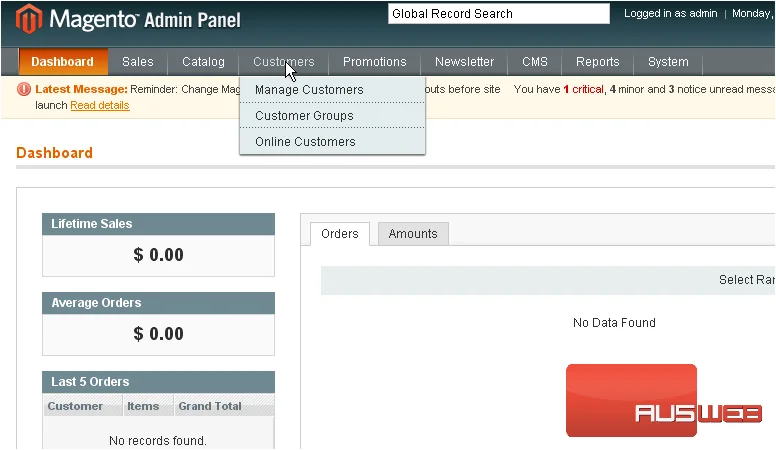Select Manage Customers from dropdown
This screenshot has width=776, height=450.
pyautogui.click(x=332, y=90)
